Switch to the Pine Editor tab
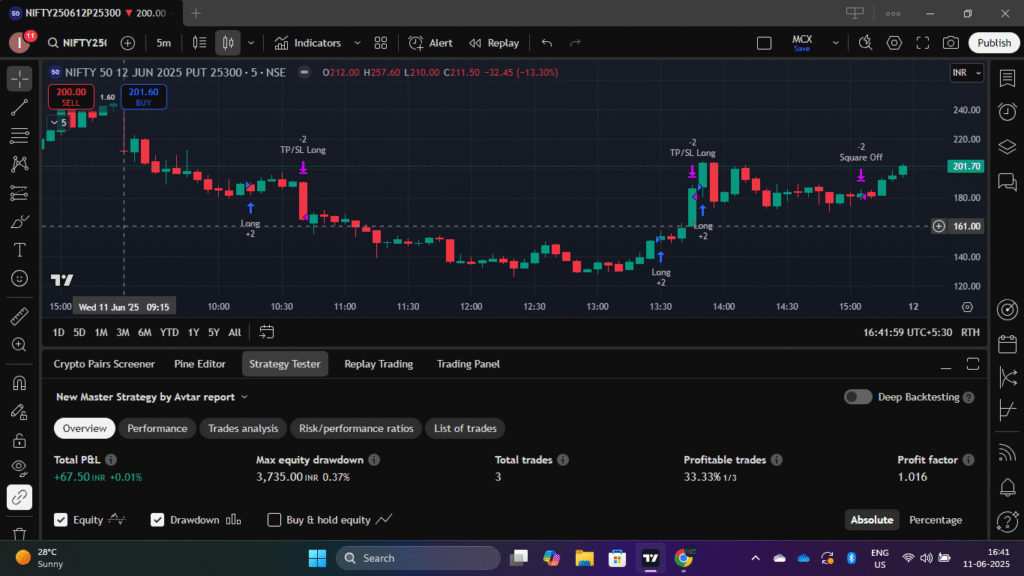1024x576 pixels. 200,364
